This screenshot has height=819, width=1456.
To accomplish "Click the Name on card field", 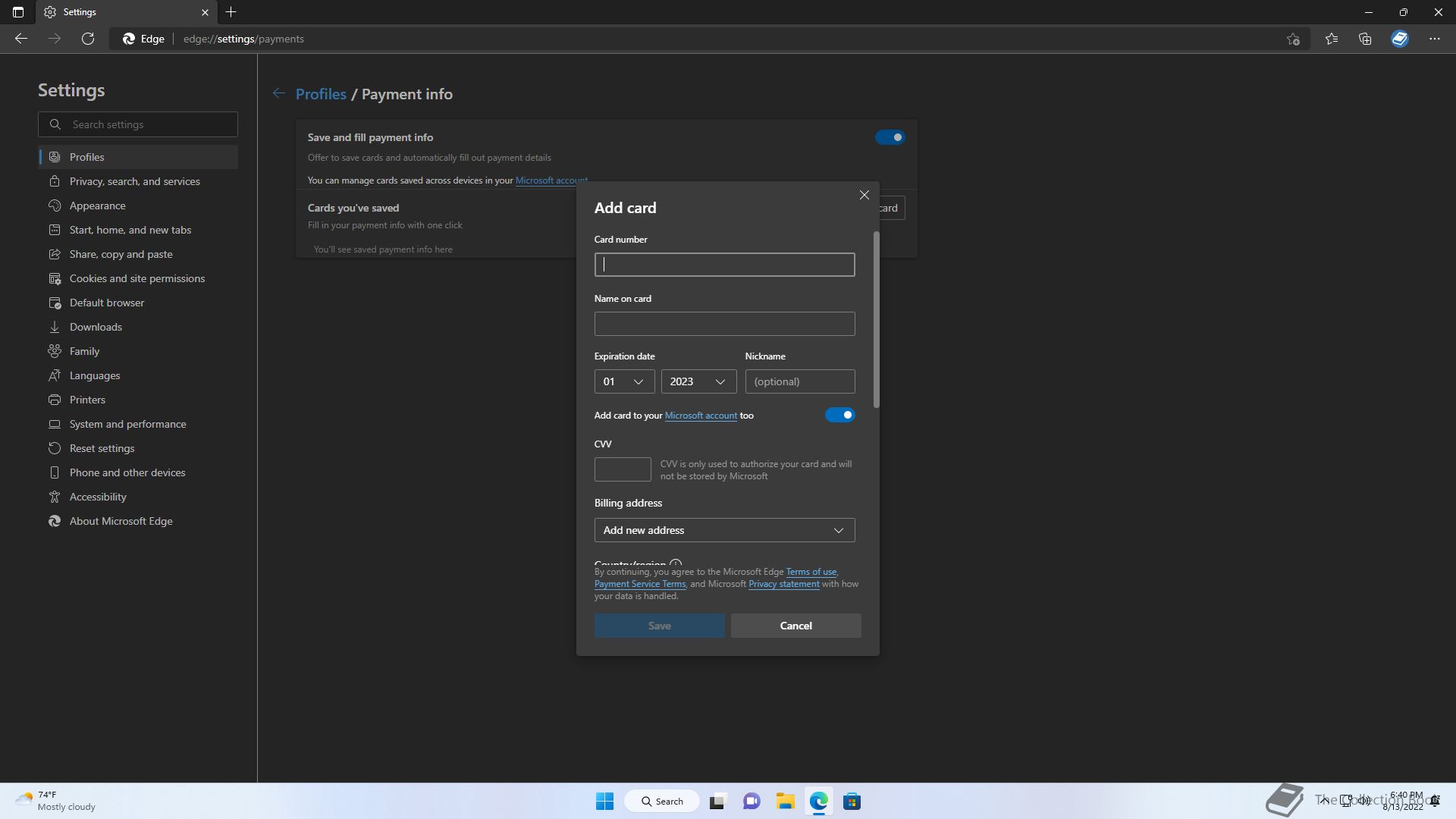I will coord(724,324).
